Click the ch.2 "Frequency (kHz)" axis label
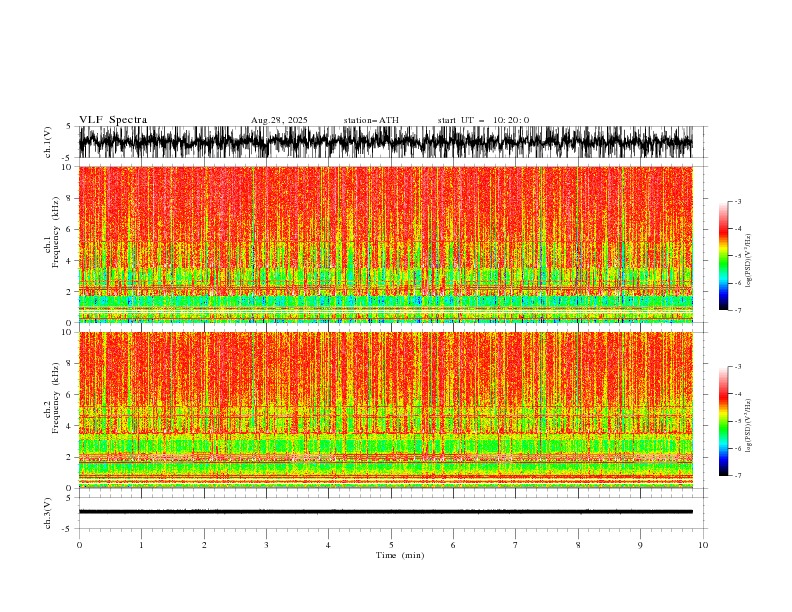 tap(55, 398)
